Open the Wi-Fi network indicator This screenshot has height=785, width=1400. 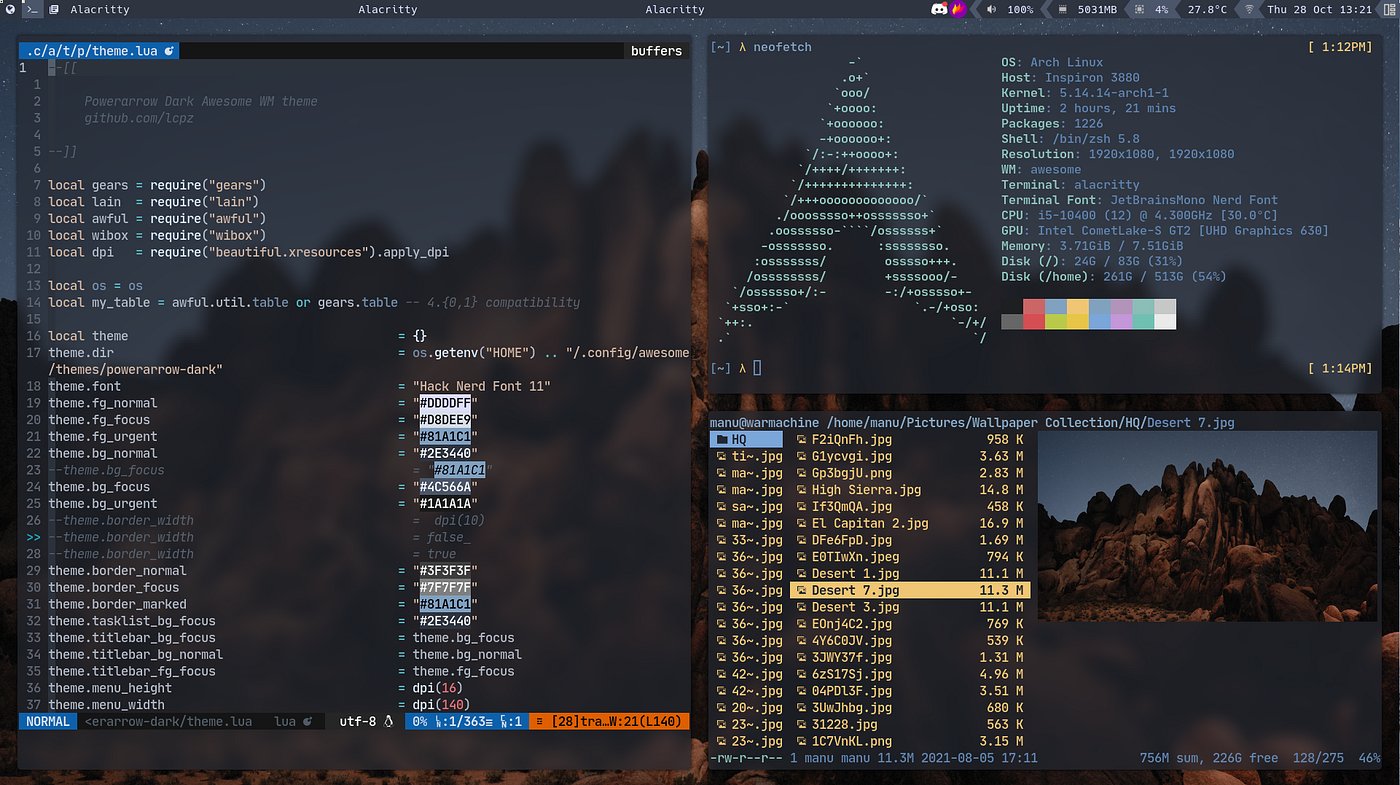click(x=1249, y=9)
